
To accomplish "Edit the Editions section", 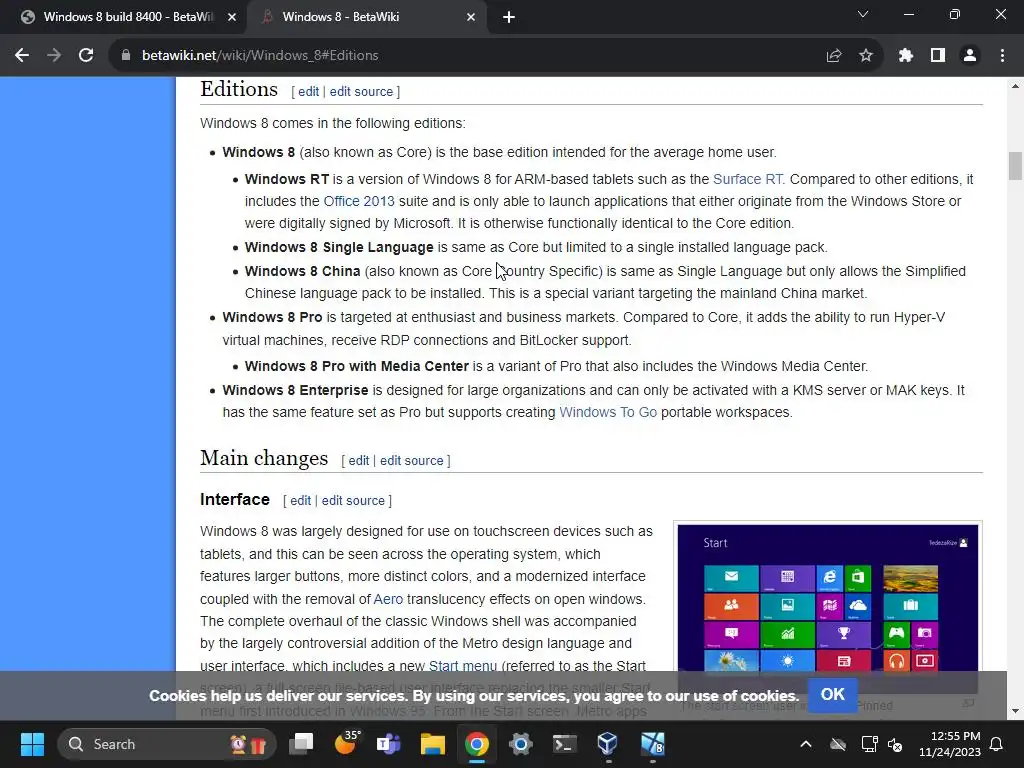I will (x=308, y=91).
